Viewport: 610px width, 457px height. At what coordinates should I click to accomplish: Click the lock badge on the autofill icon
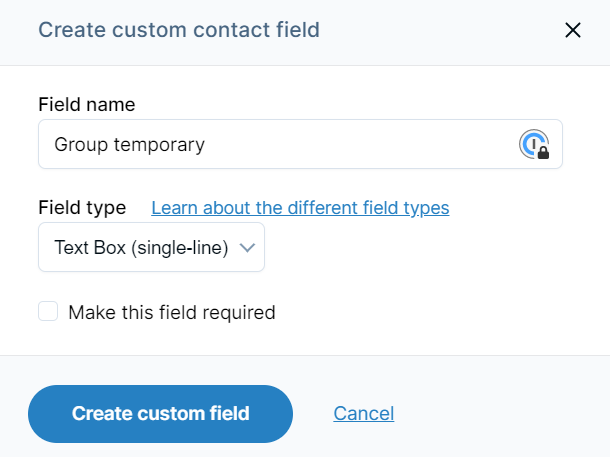(x=543, y=153)
